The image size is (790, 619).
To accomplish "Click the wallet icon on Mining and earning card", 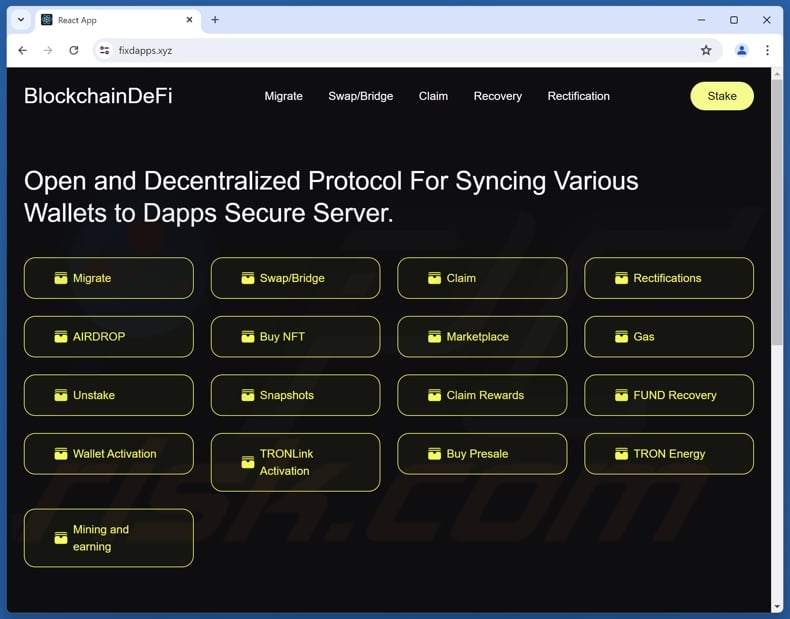I will pyautogui.click(x=61, y=538).
